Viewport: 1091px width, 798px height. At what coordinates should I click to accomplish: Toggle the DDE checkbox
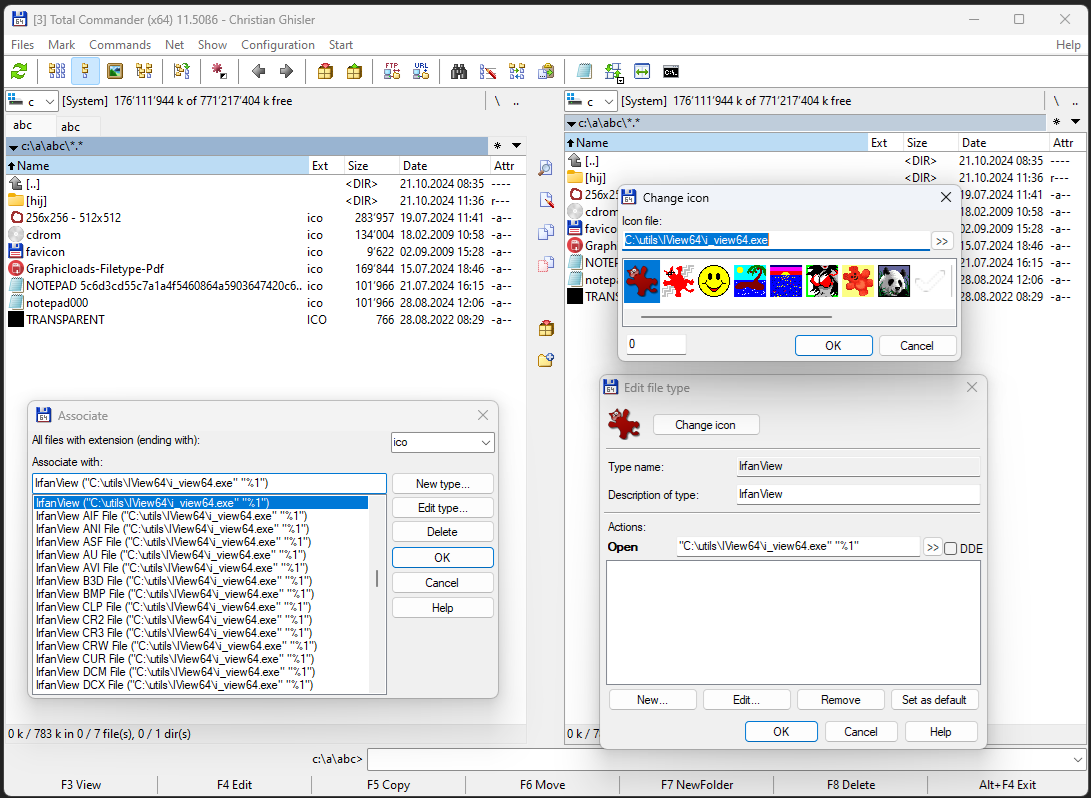[951, 548]
